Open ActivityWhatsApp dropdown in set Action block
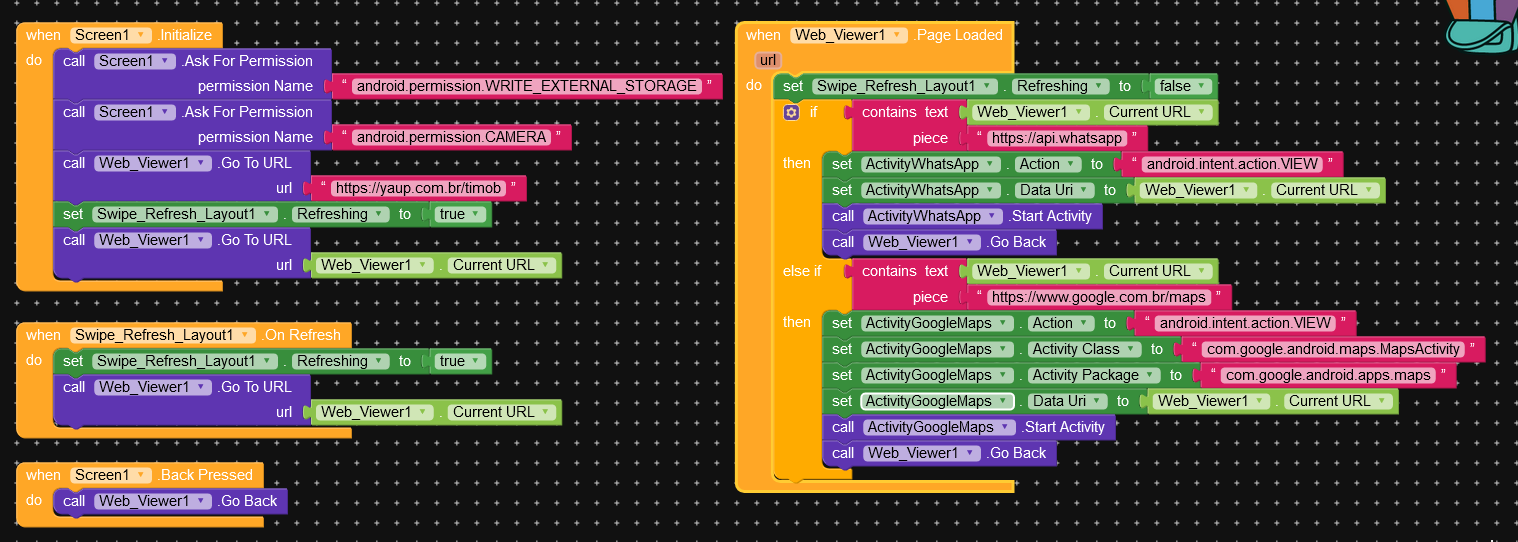The image size is (1518, 542). pyautogui.click(x=931, y=164)
